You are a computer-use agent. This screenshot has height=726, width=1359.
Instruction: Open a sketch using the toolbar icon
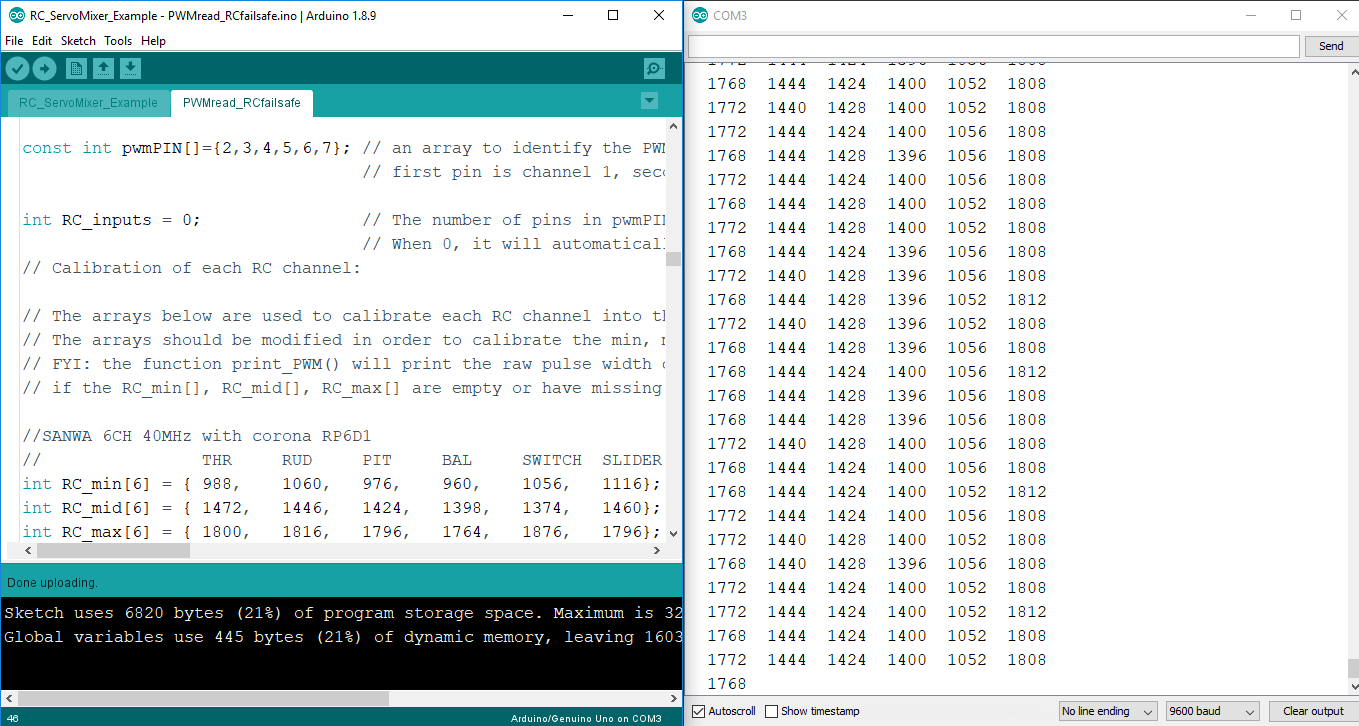point(104,68)
